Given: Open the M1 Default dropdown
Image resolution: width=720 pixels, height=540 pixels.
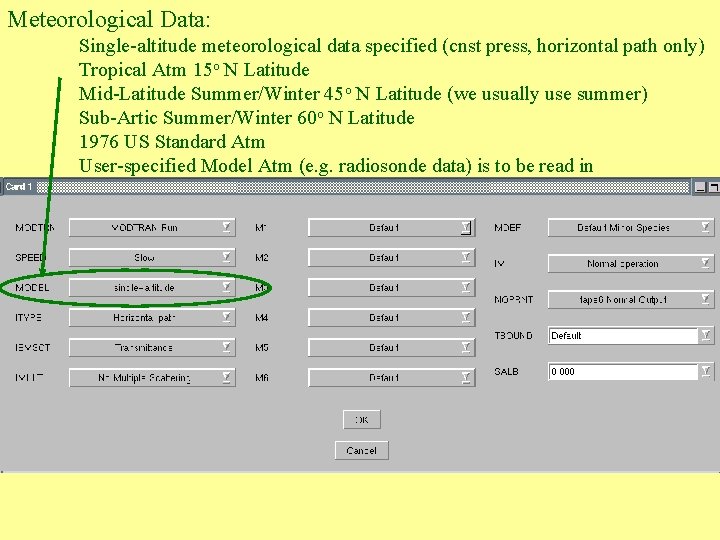Looking at the screenshot, I should coord(392,228).
